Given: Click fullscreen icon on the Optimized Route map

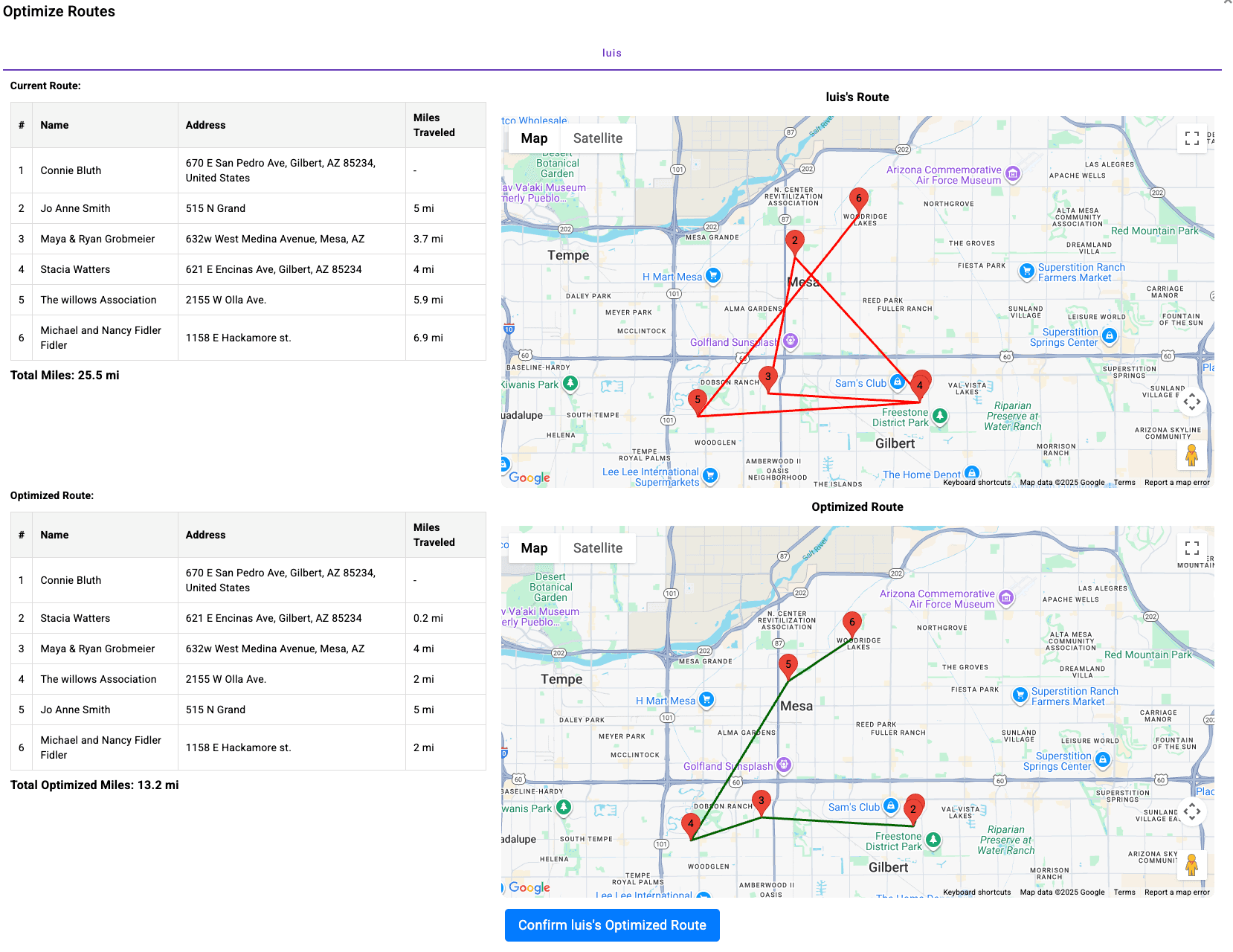Looking at the screenshot, I should tap(1191, 548).
